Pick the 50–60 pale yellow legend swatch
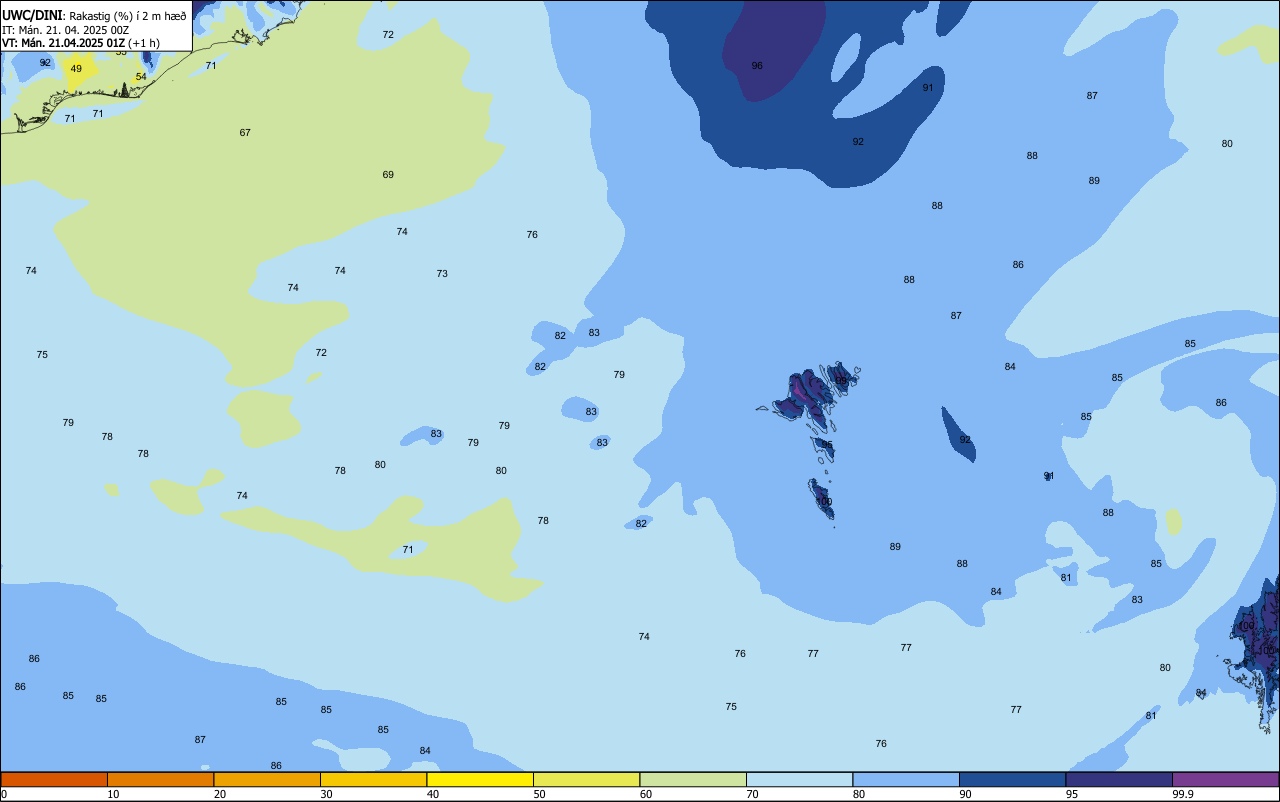The width and height of the screenshot is (1280, 802). pos(586,779)
